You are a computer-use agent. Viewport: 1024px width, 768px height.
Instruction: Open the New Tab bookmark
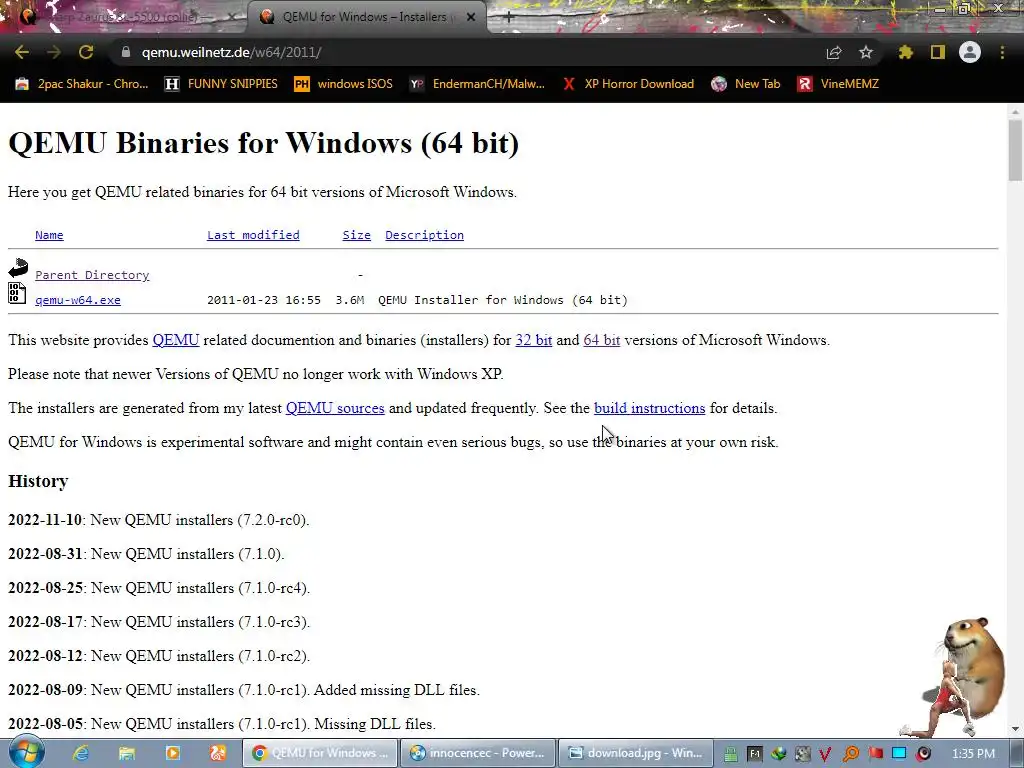(746, 84)
